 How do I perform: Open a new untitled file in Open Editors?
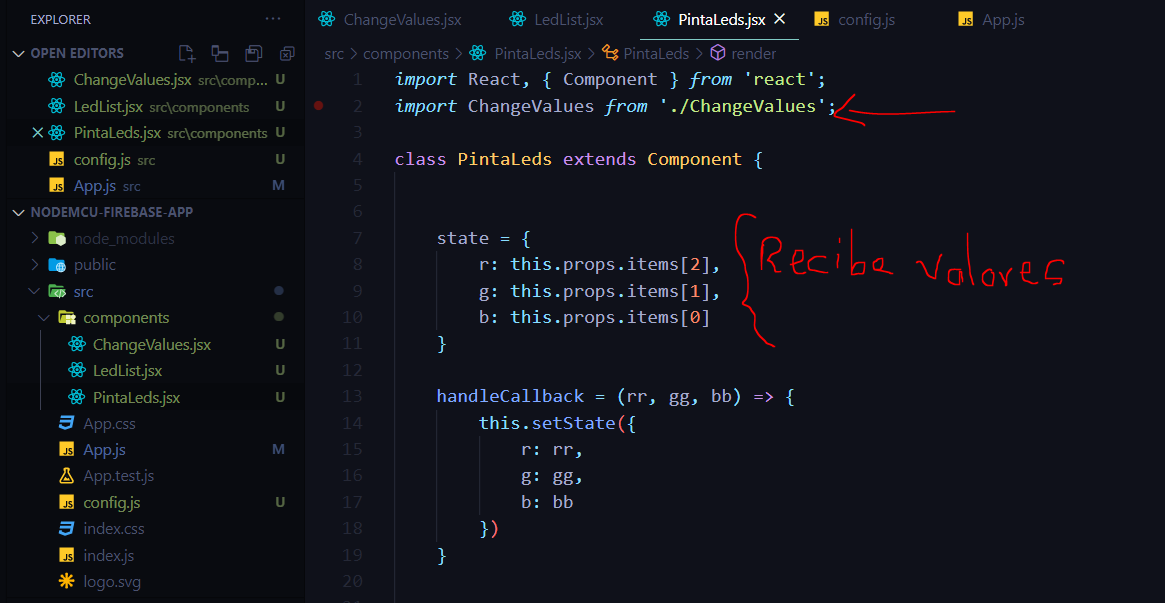click(186, 54)
